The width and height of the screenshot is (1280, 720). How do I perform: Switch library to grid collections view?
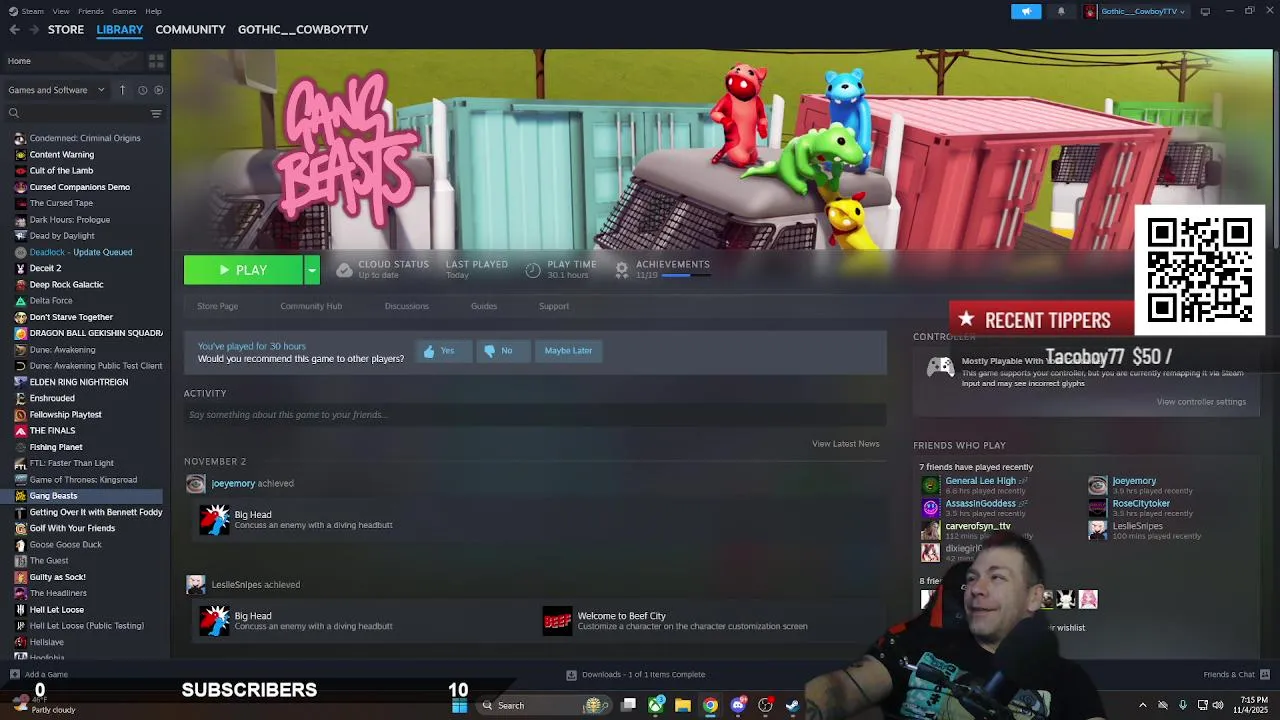tap(156, 61)
